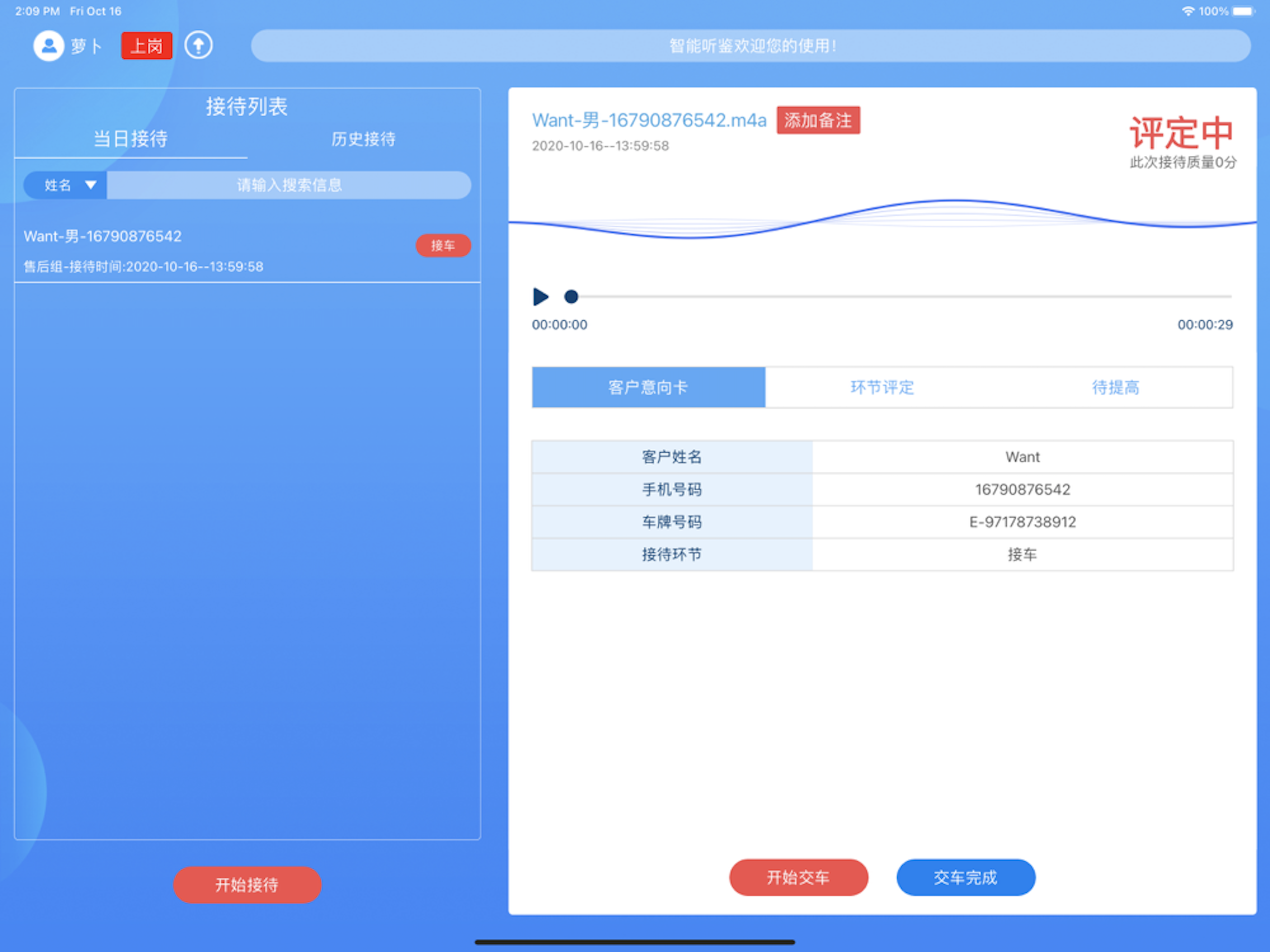Open reception entry Want-男-16790876542
Image resolution: width=1270 pixels, height=952 pixels.
(x=247, y=251)
